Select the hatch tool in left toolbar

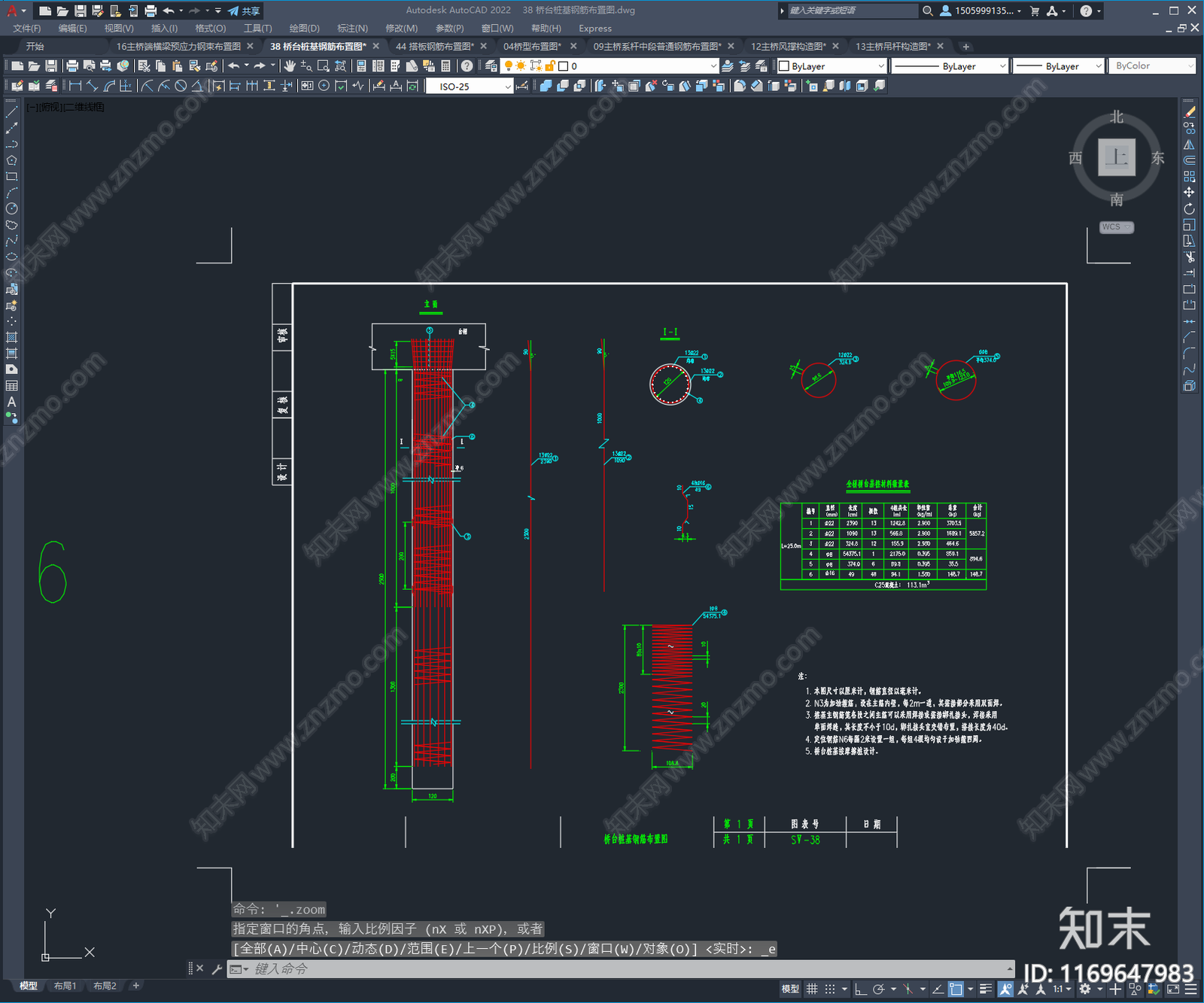[x=11, y=337]
